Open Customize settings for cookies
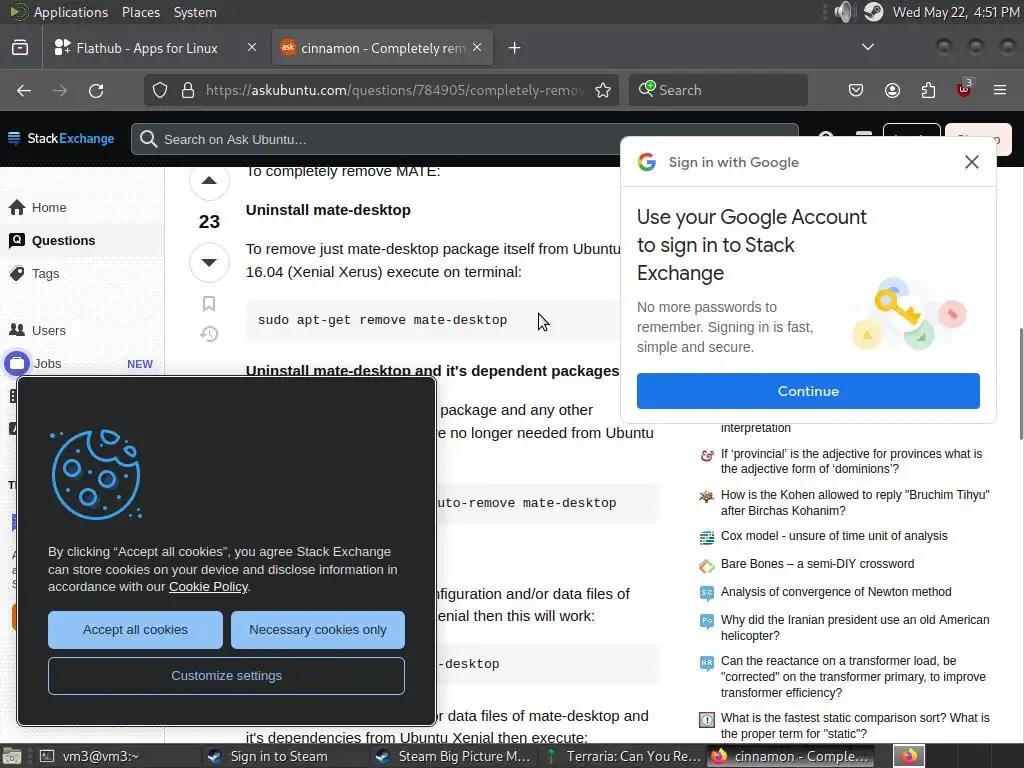This screenshot has width=1024, height=768. click(226, 675)
